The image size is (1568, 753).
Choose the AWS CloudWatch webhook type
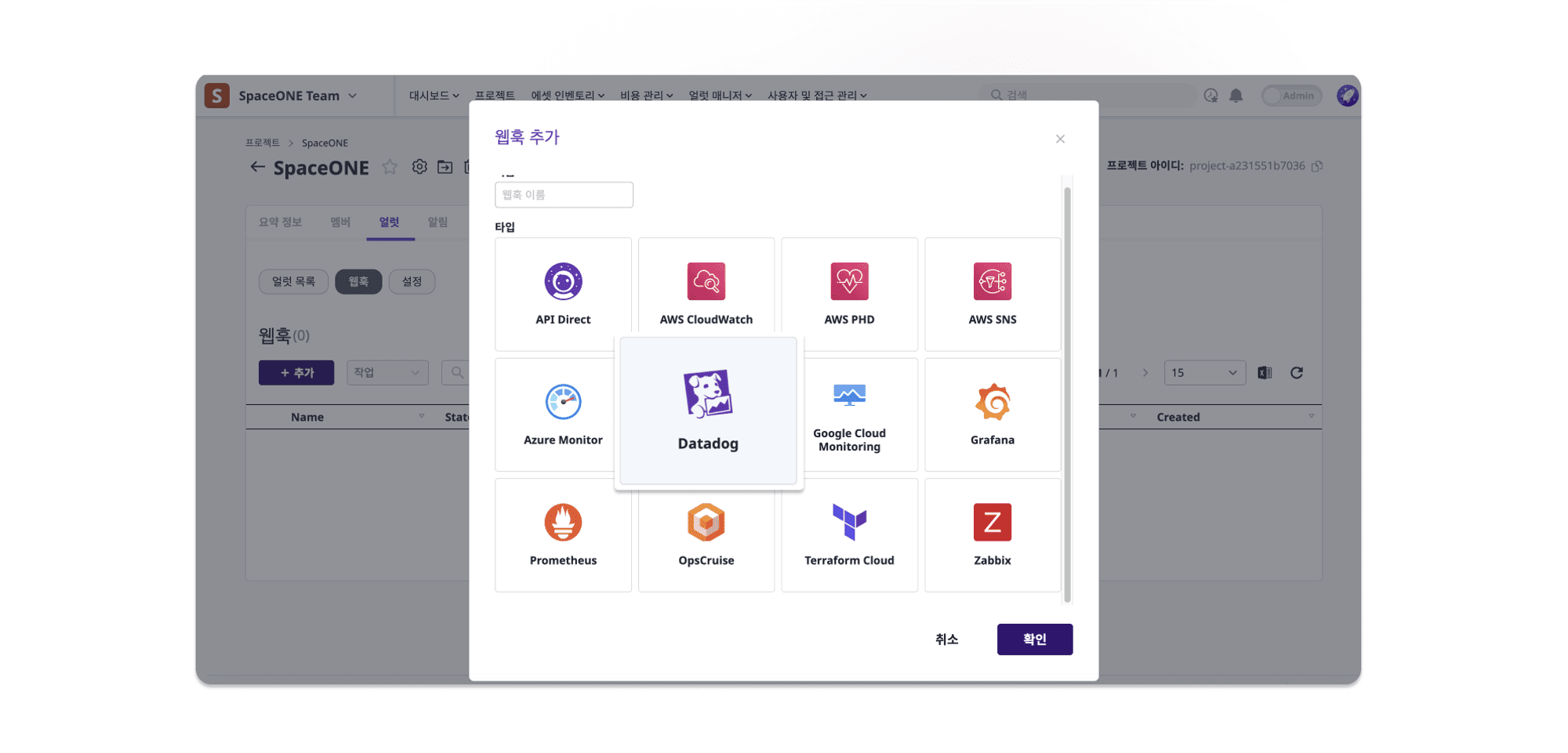point(706,288)
